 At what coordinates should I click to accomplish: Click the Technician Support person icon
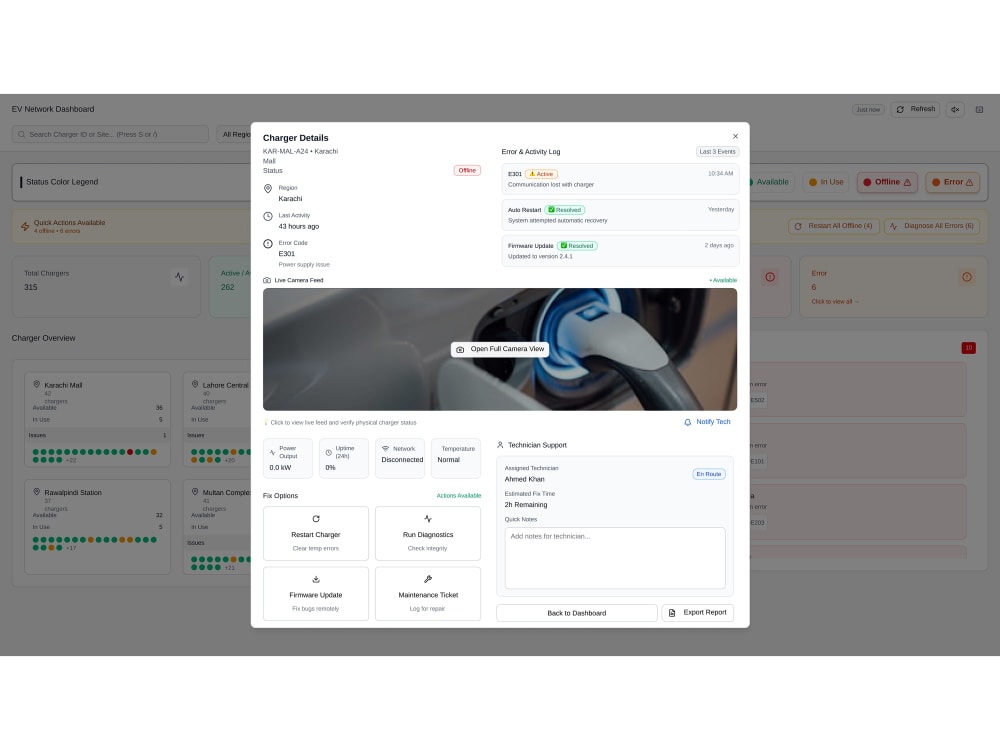[x=500, y=445]
